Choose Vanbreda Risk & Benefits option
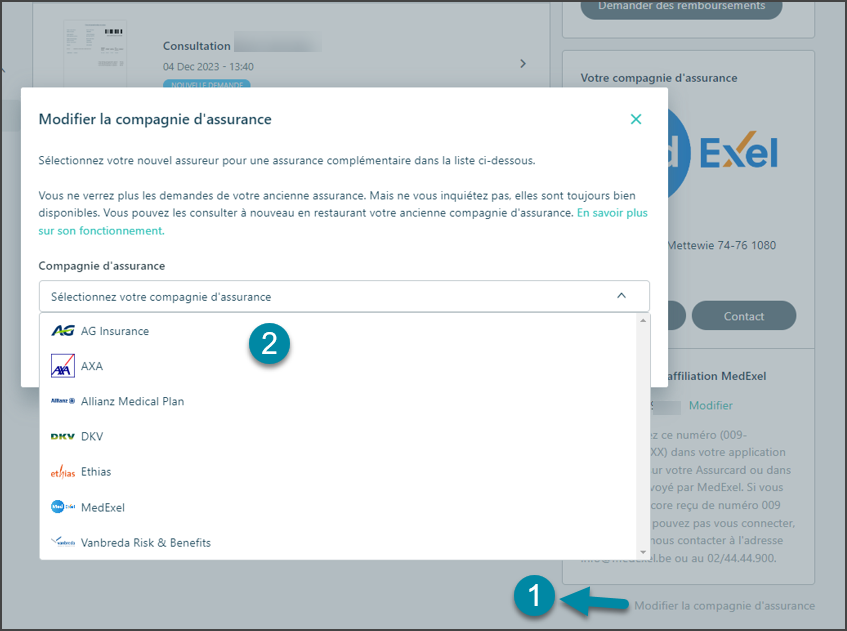 click(338, 542)
